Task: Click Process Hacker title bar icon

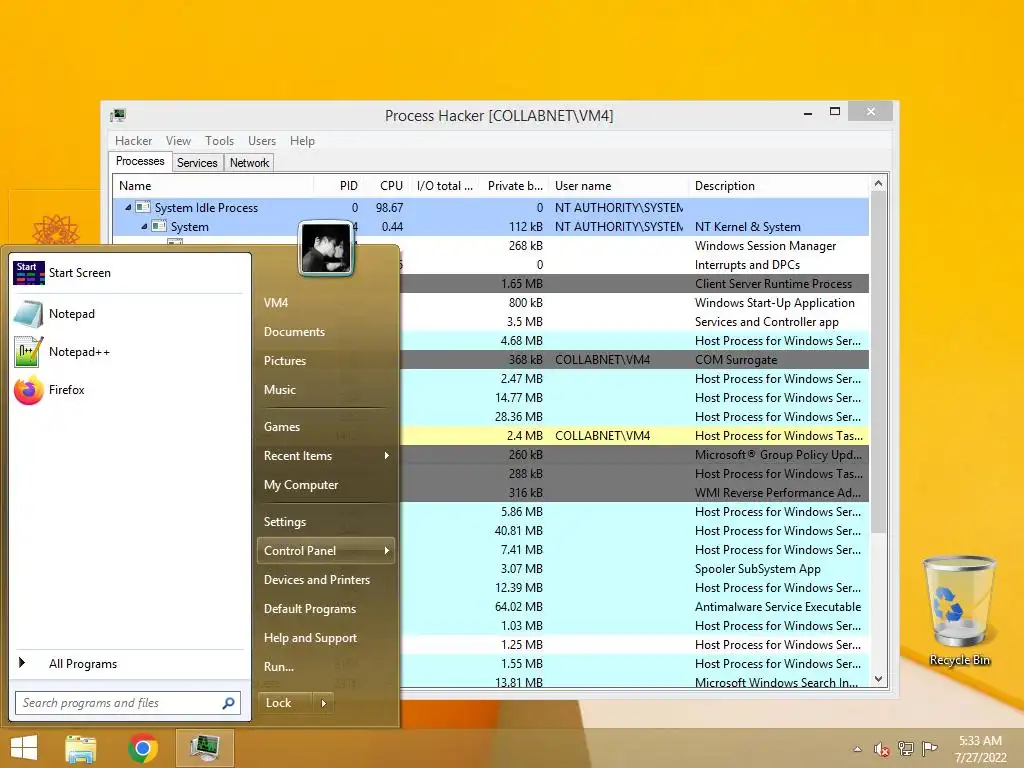Action: (118, 116)
